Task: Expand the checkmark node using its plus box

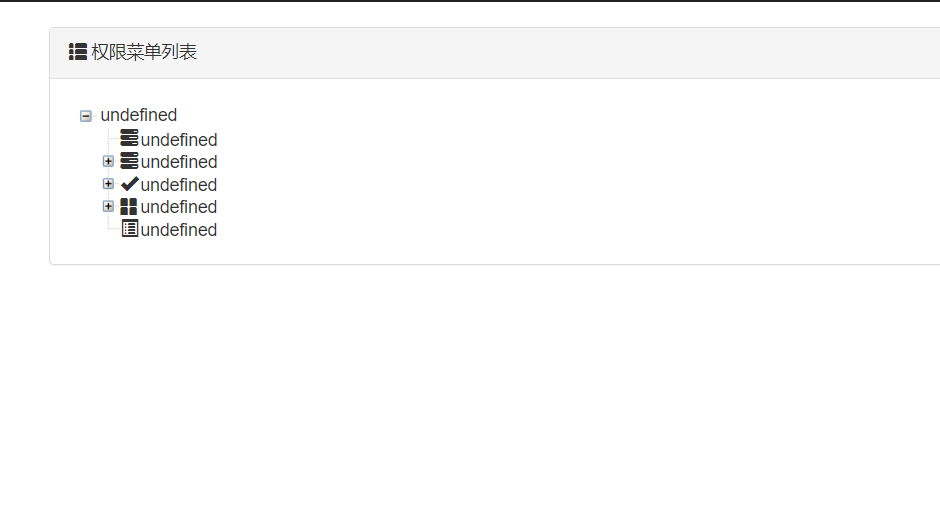Action: click(108, 184)
